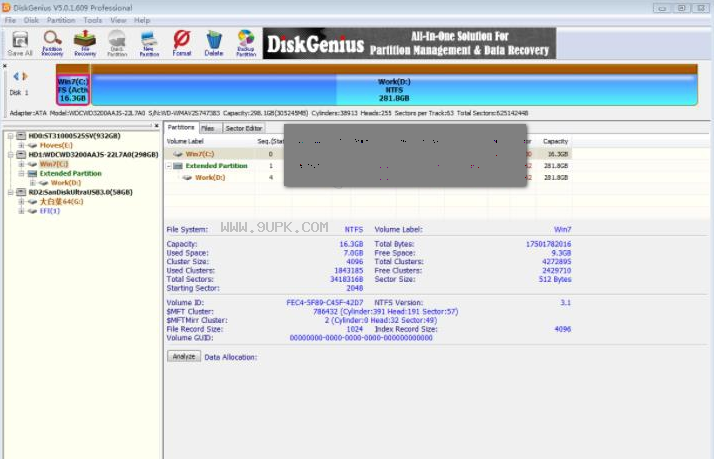Open the Disk menu
The image size is (714, 459).
click(x=31, y=20)
